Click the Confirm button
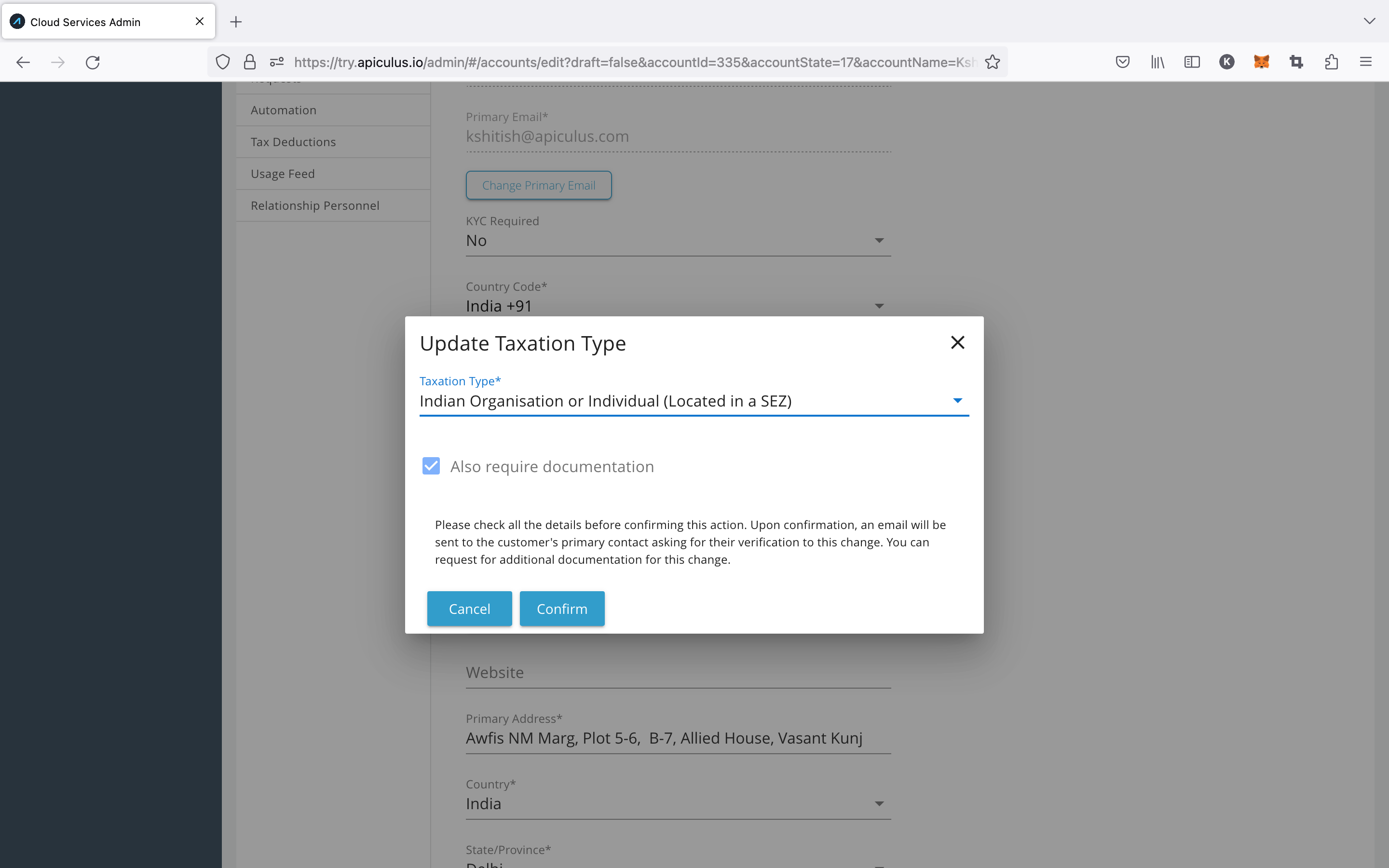 (561, 609)
